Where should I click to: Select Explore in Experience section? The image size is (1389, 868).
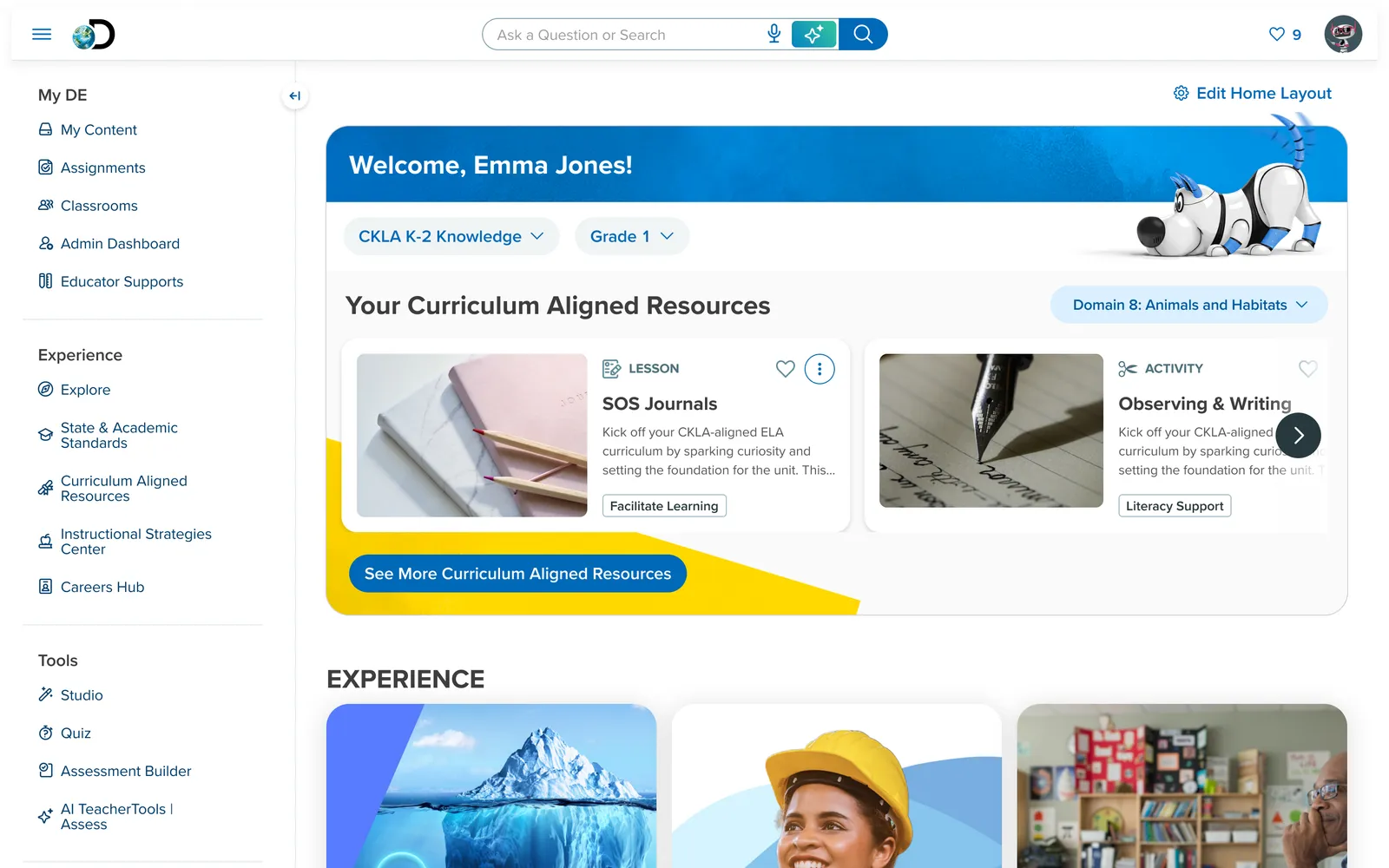(x=85, y=390)
